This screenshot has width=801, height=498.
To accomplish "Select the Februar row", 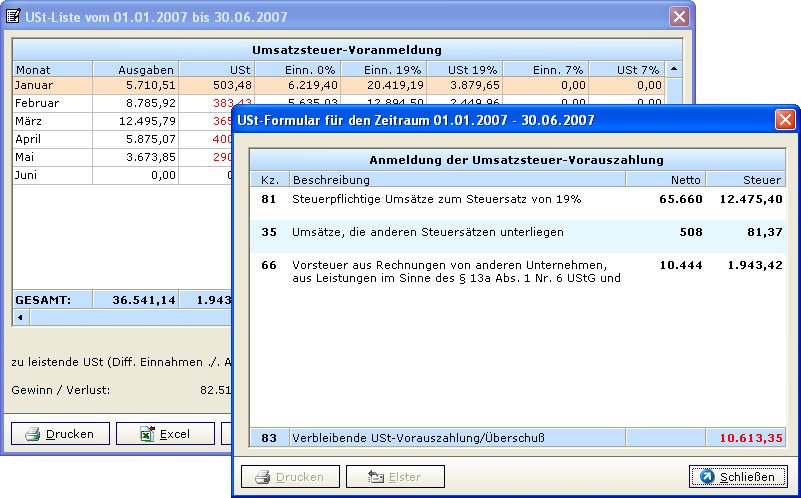I will tap(50, 103).
